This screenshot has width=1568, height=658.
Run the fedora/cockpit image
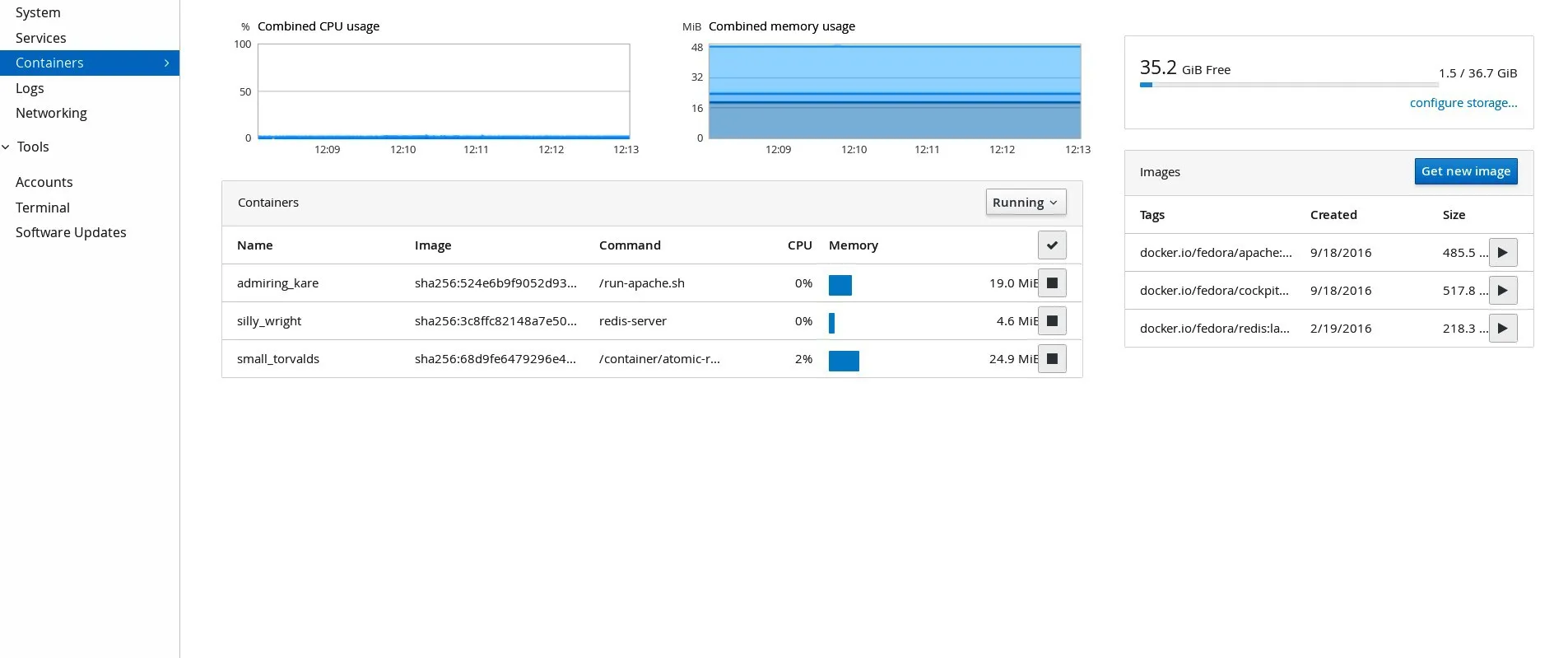click(x=1502, y=291)
